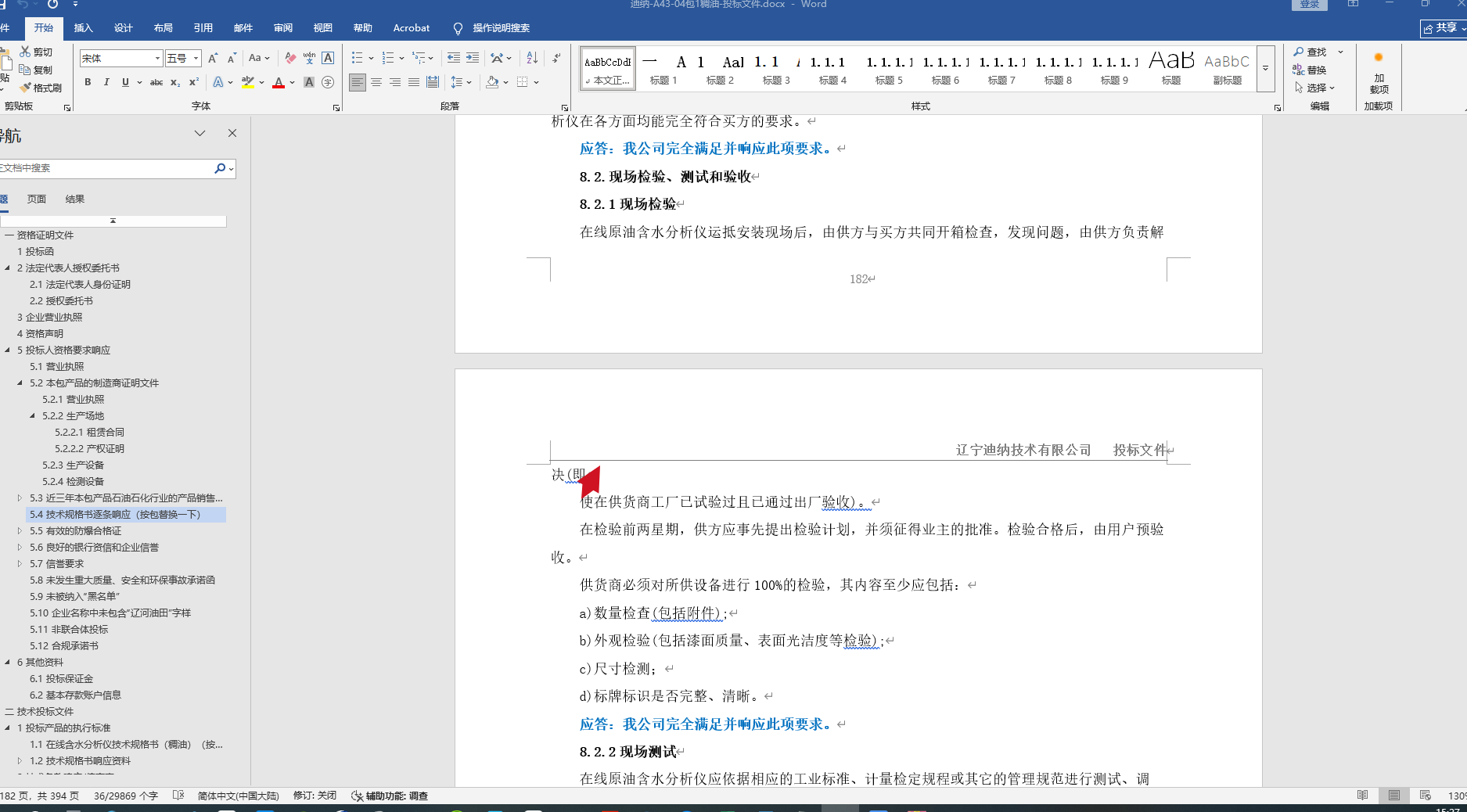Collapse the 5.2 本包产品的制造商证明文件 tree node
The height and width of the screenshot is (812, 1467).
(x=20, y=383)
